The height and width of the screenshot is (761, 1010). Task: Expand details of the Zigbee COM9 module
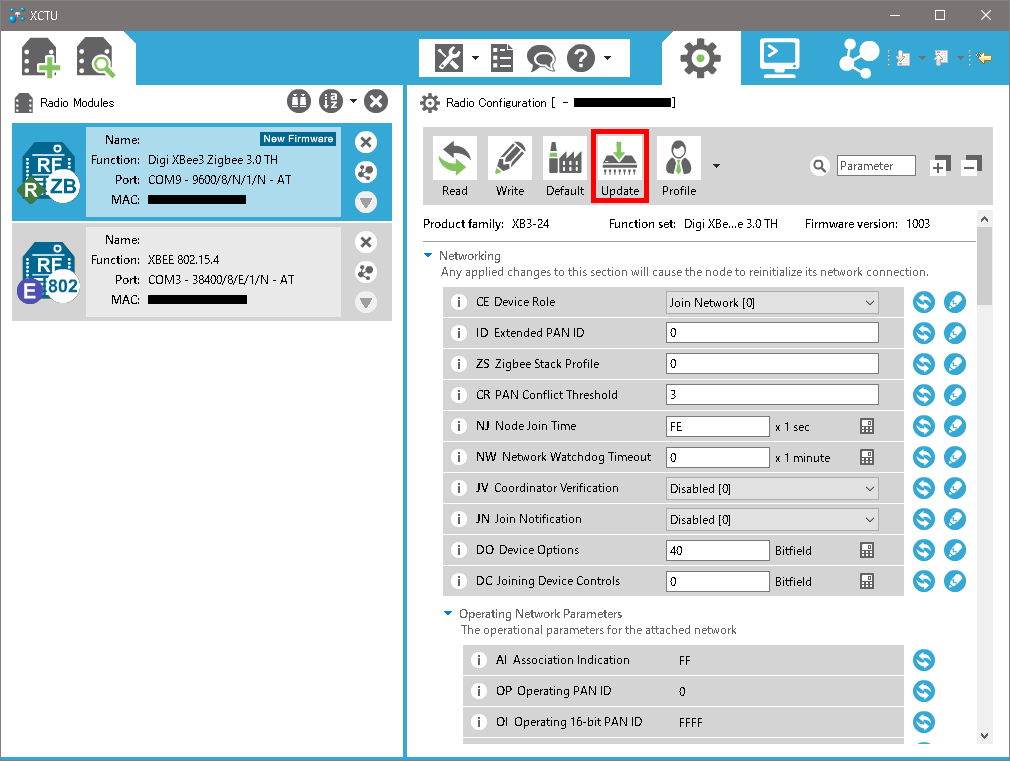point(366,202)
